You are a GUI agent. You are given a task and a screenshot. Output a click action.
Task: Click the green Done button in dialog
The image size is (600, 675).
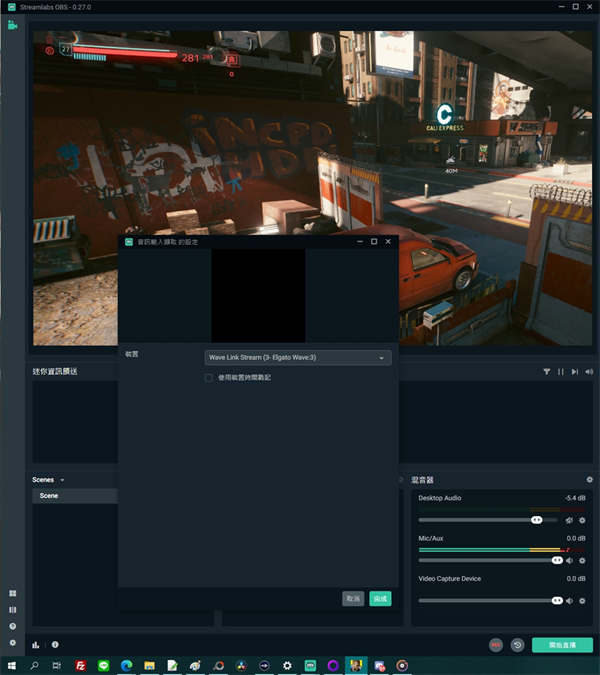[380, 599]
